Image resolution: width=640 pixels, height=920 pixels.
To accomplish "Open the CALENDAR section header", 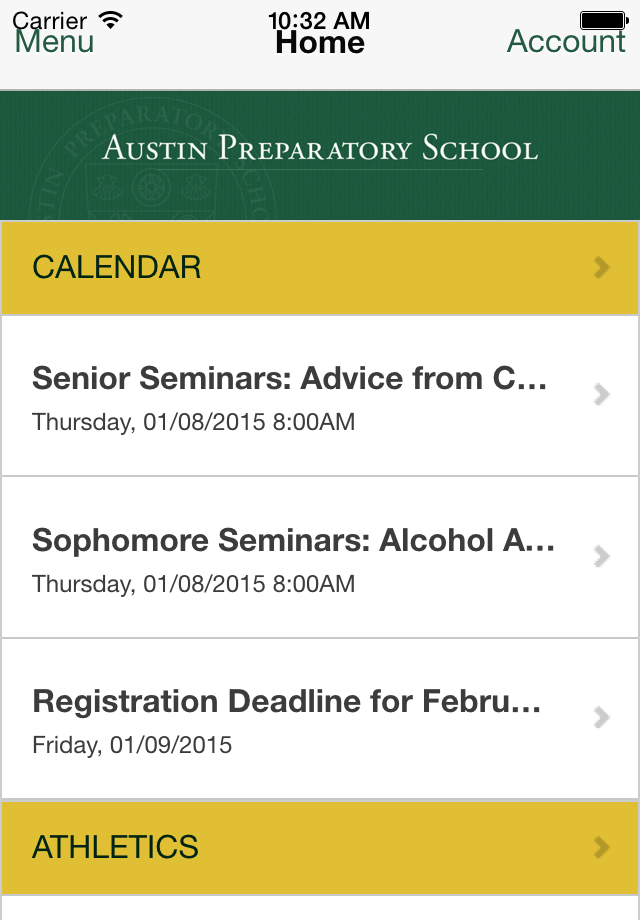I will 320,268.
